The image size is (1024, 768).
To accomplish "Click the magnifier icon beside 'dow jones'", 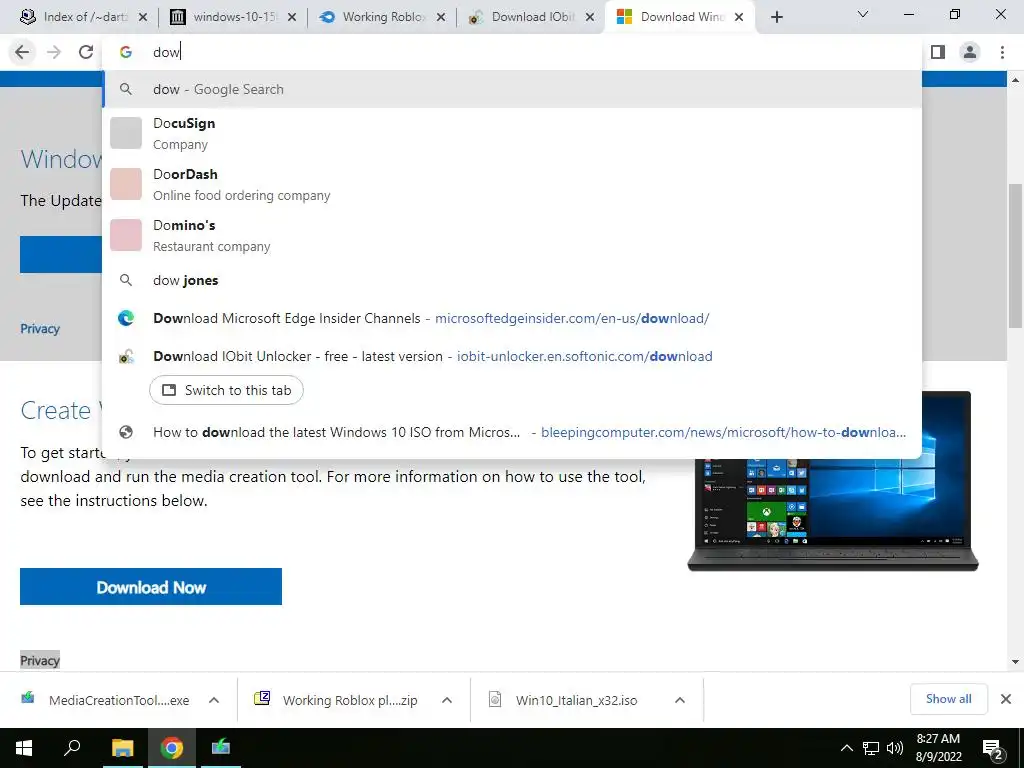I will pyautogui.click(x=126, y=280).
